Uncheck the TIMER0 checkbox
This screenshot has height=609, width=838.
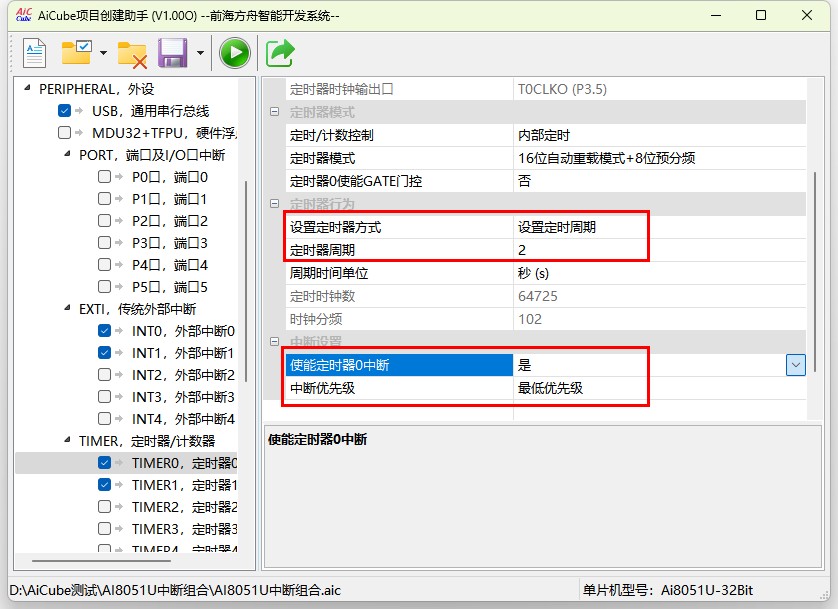105,463
